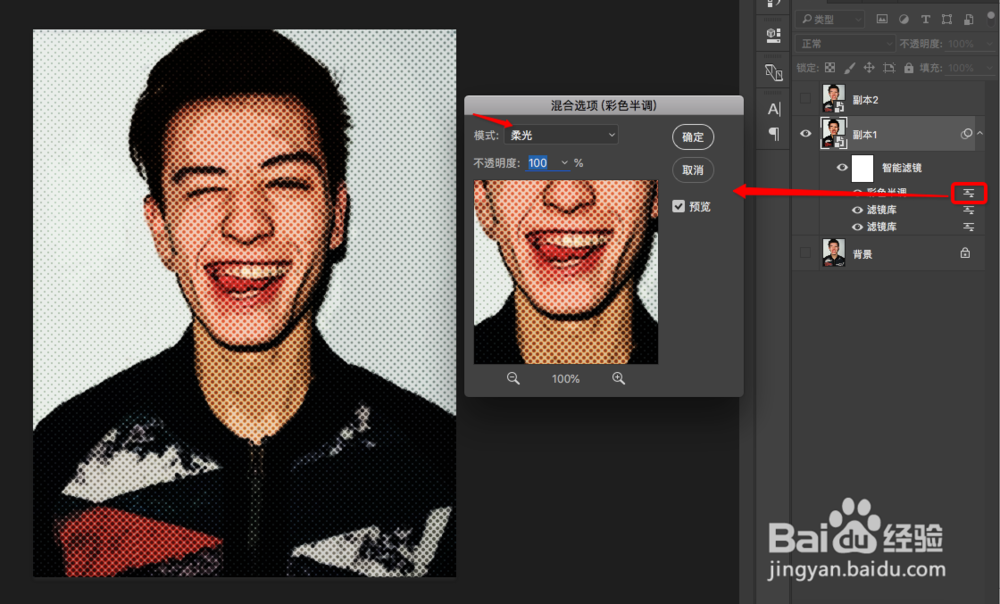Lock transparent pixels checkerboard icon
1000x604 pixels.
[x=830, y=68]
